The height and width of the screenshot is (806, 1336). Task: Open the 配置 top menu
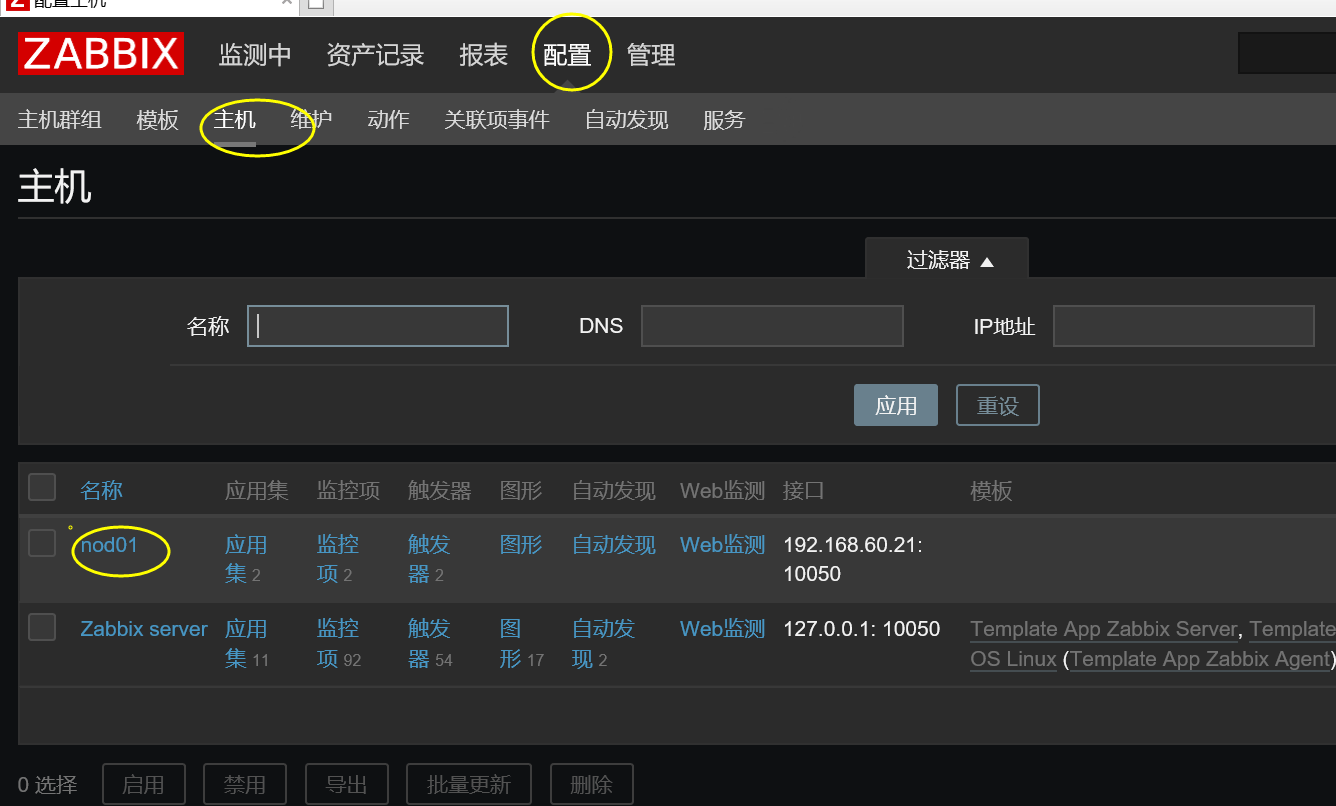click(x=567, y=55)
